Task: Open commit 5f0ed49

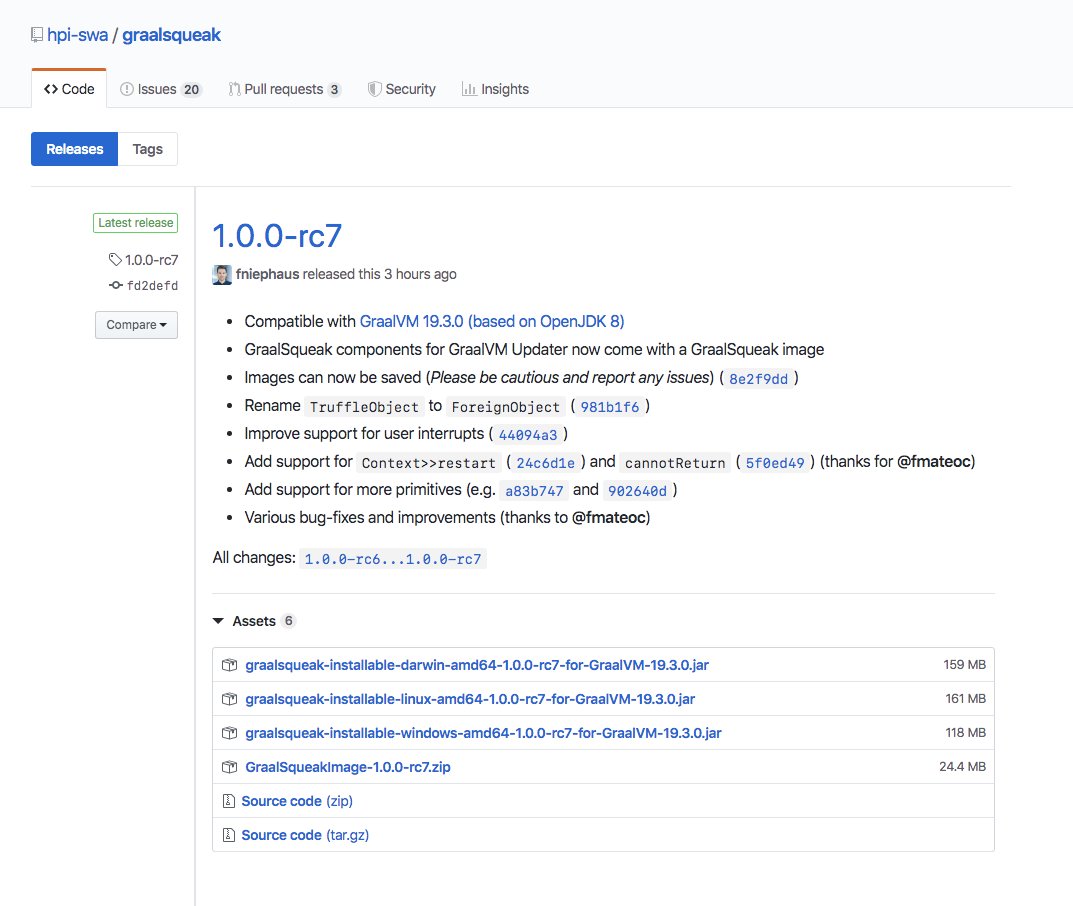Action: click(x=775, y=463)
